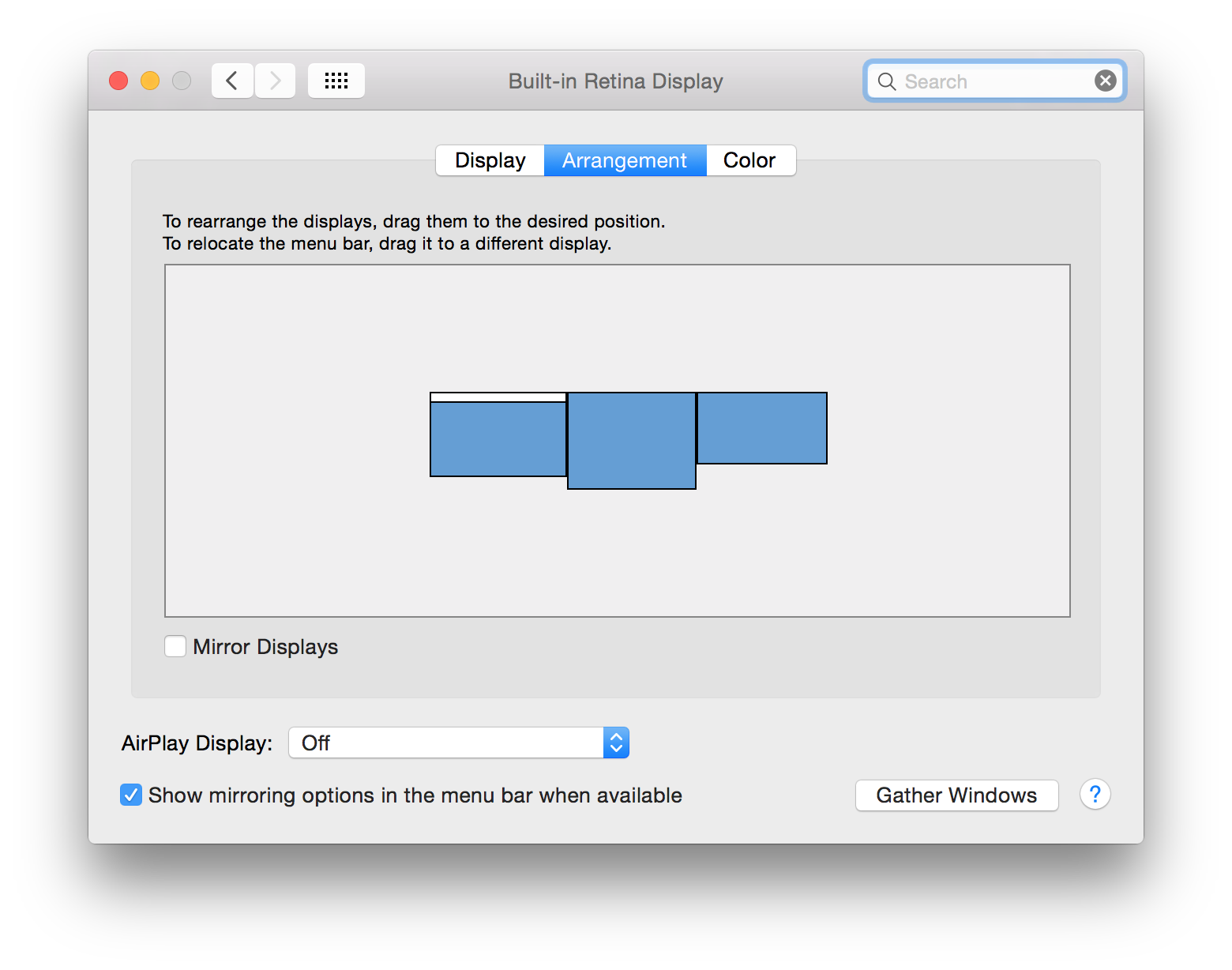
Task: Select the left display with menu bar
Action: pyautogui.click(x=498, y=434)
